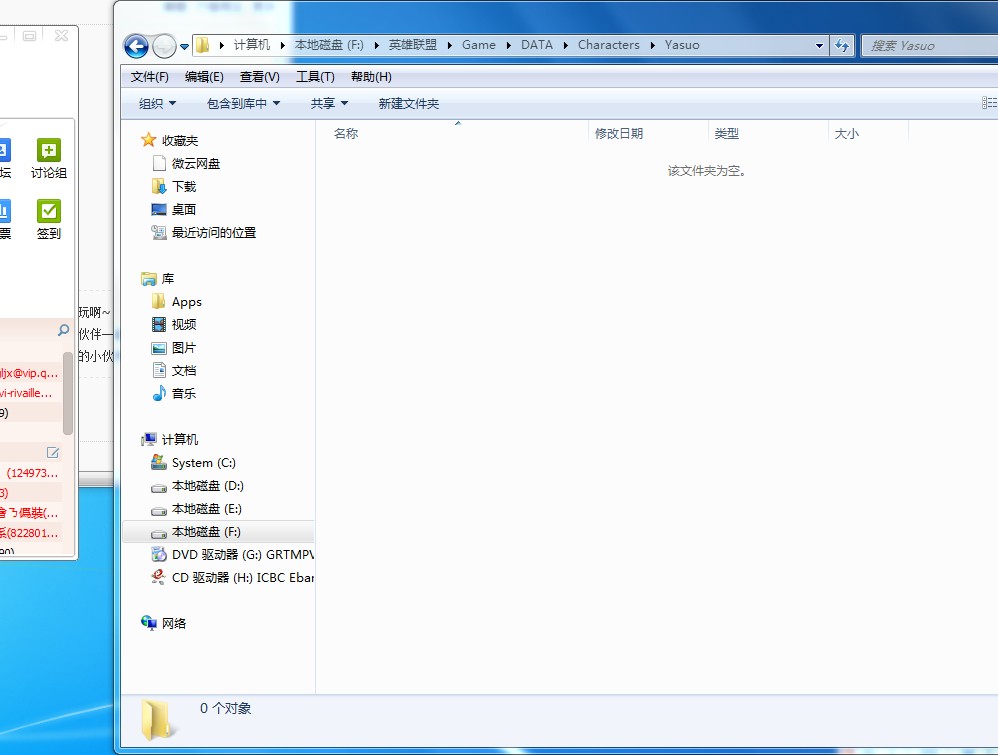Screen dimensions: 998x755
Task: Open address bar history dropdown
Action: point(819,46)
